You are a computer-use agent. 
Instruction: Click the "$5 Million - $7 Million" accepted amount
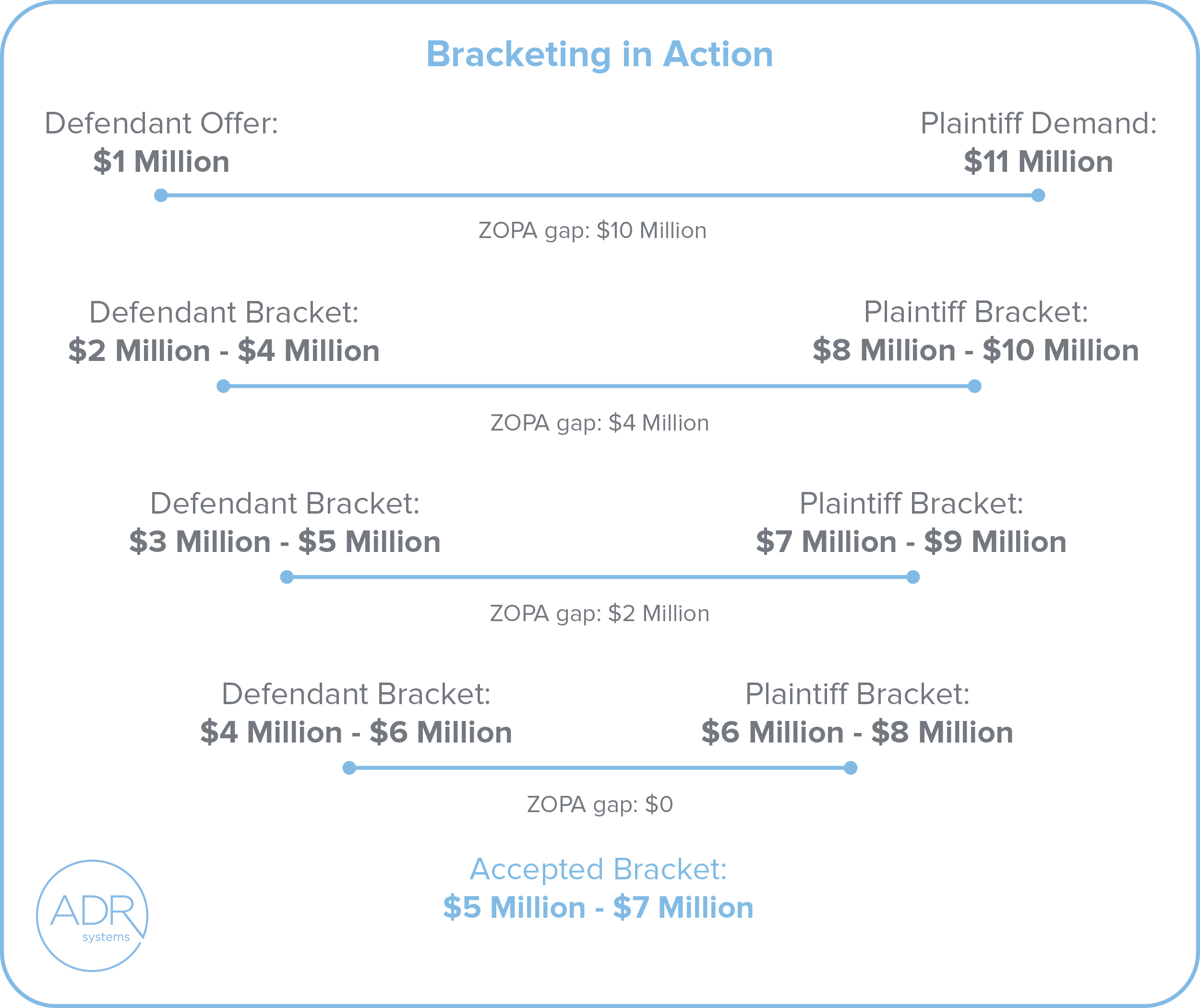pyautogui.click(x=598, y=907)
